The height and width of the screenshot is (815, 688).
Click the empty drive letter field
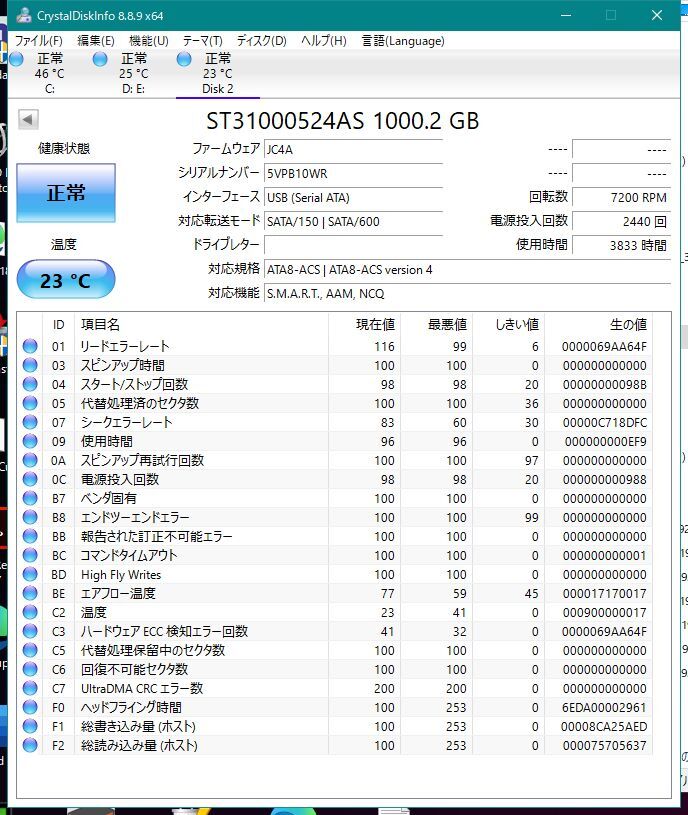tap(353, 245)
